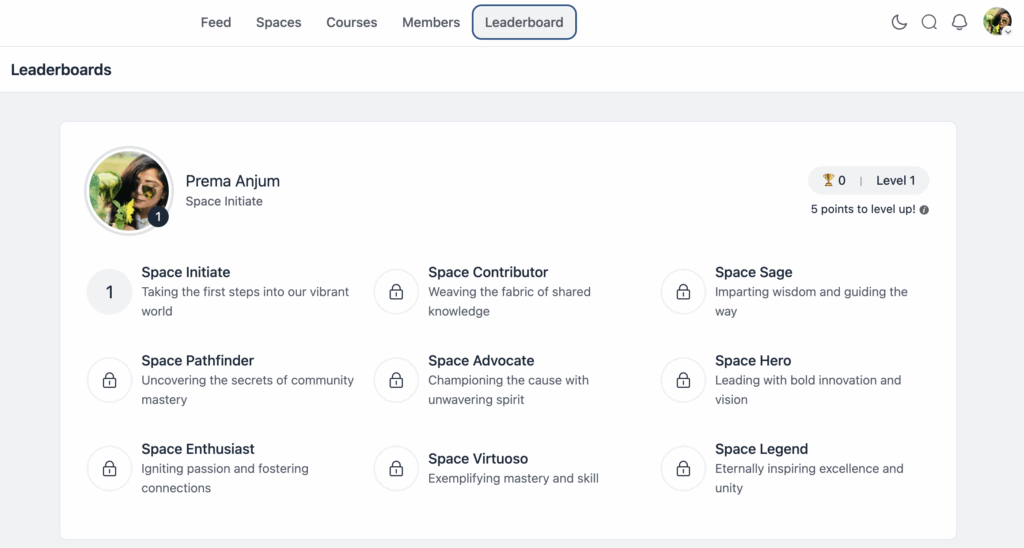Click the Prema Anjum name
Screen dimensions: 1024x548
232,181
